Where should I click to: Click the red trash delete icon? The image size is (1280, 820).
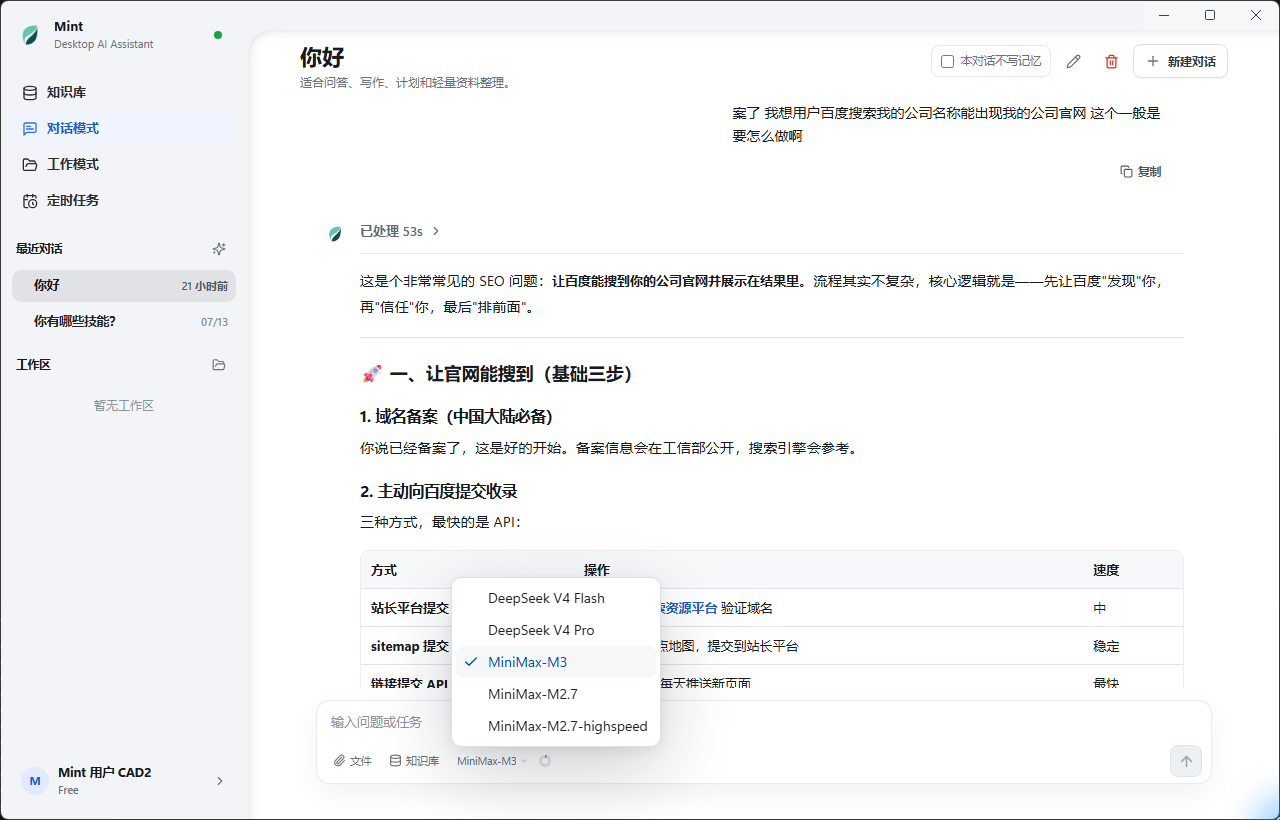(1111, 61)
